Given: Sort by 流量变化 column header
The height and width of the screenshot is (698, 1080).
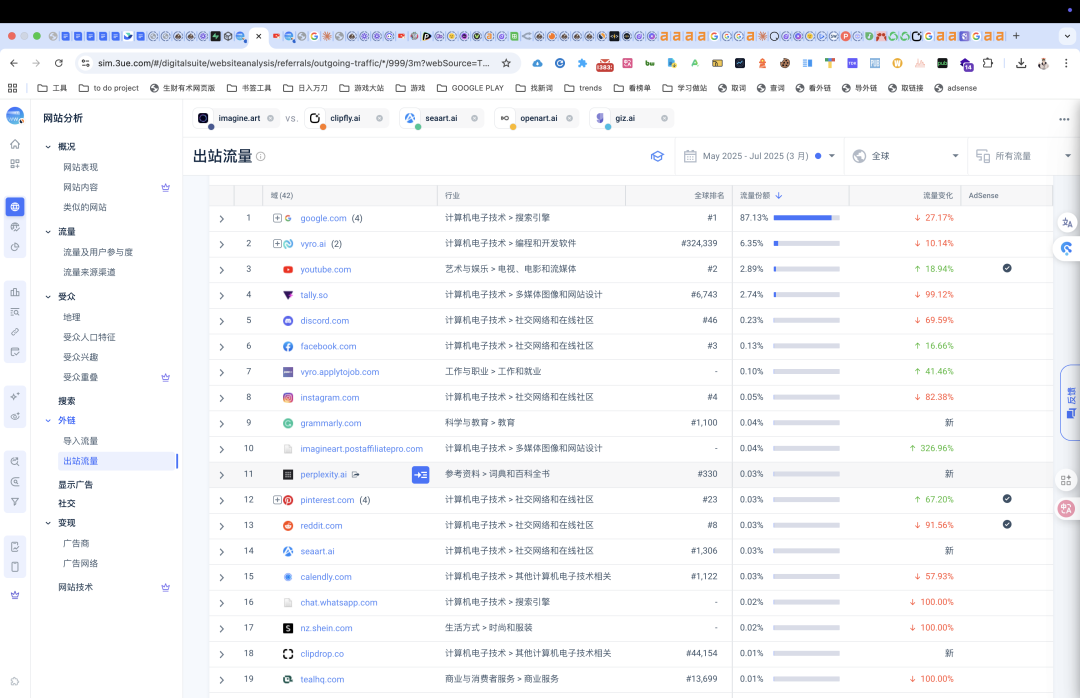Looking at the screenshot, I should pyautogui.click(x=938, y=196).
